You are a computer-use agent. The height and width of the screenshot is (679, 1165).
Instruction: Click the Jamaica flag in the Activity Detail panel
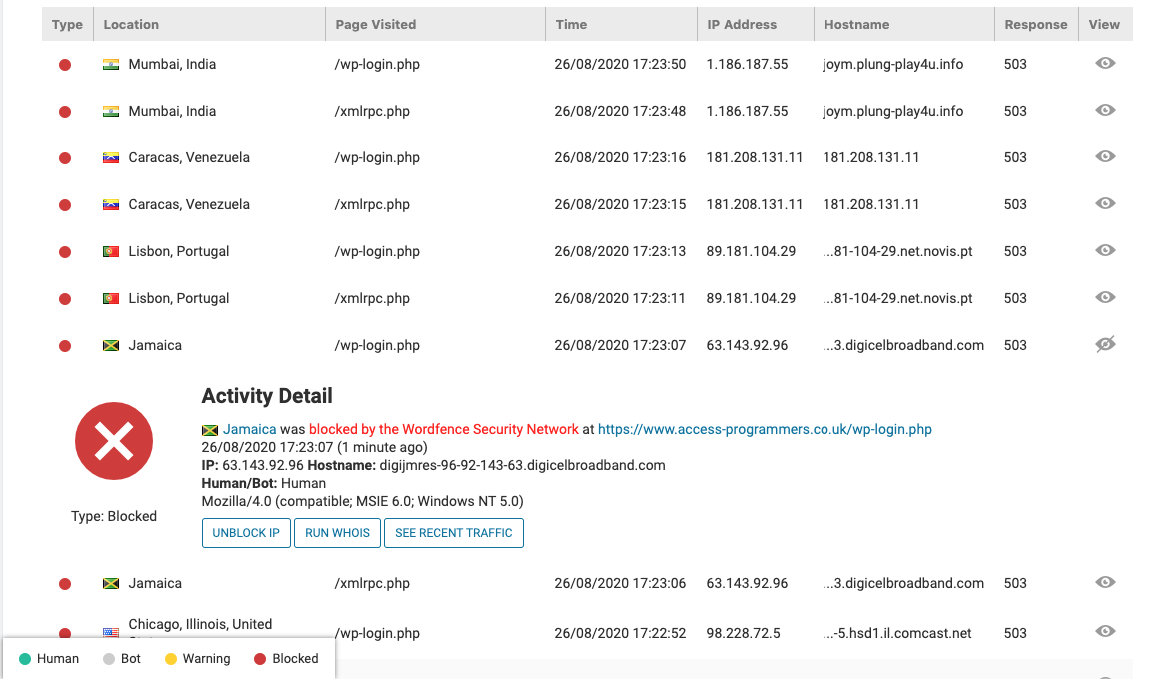tap(210, 429)
